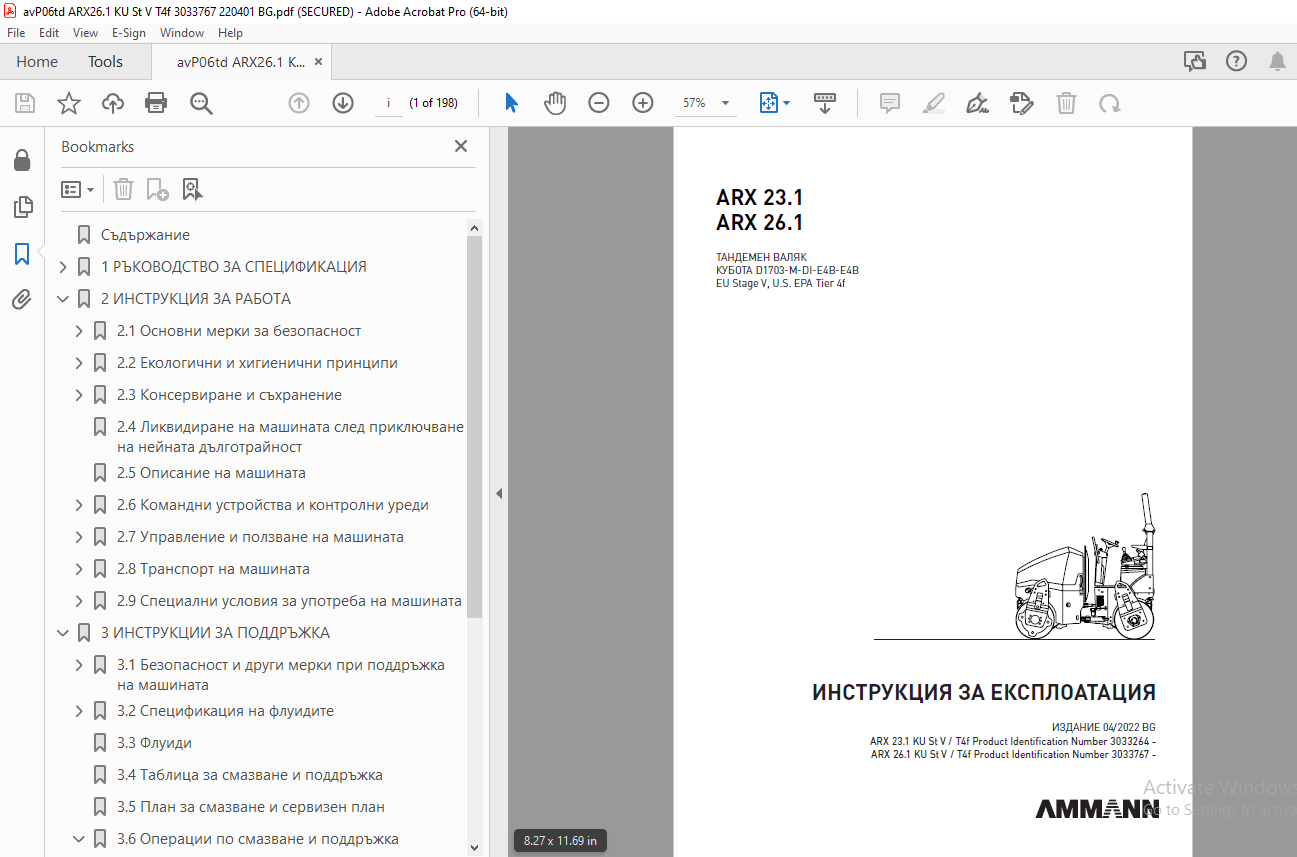
Task: Open the Help menu
Action: point(230,32)
